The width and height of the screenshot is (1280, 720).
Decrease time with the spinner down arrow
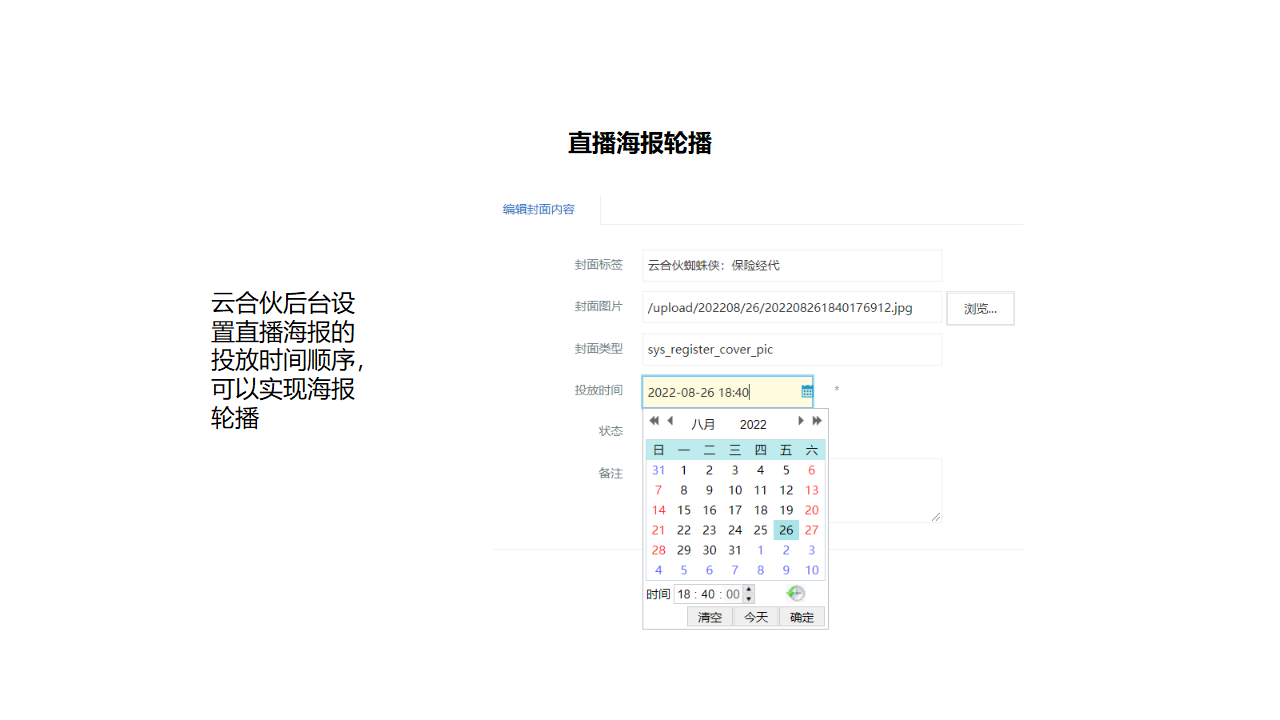(749, 598)
